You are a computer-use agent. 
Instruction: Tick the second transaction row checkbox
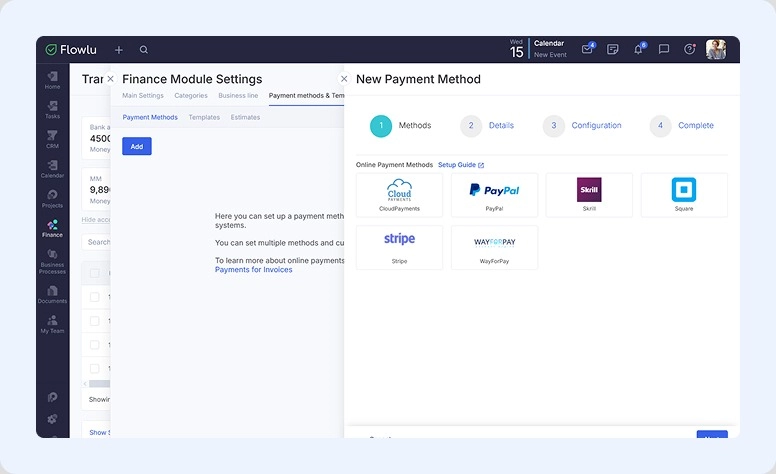tap(95, 321)
